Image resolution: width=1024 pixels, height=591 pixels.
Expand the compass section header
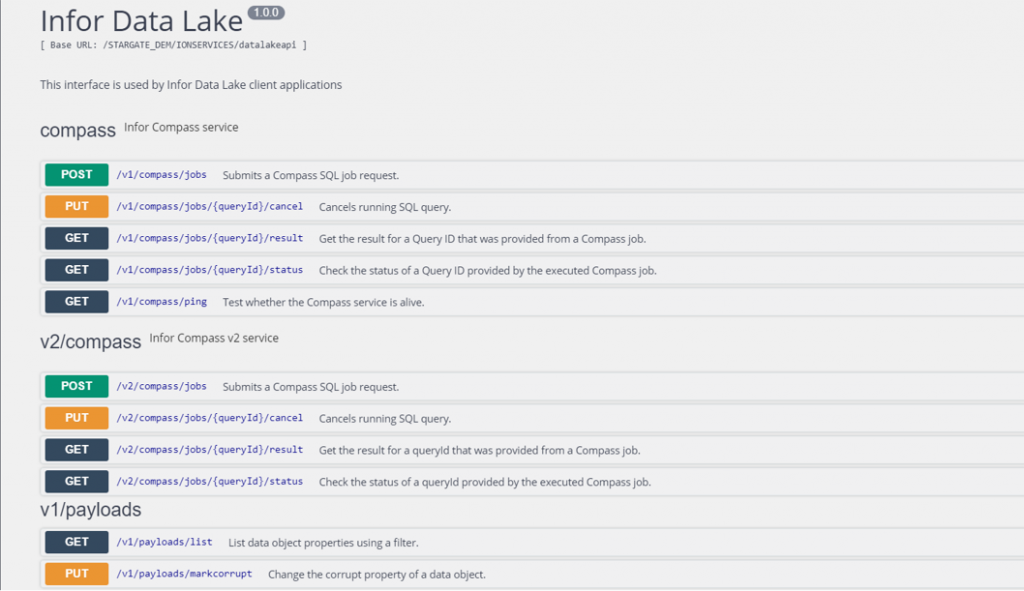[78, 131]
